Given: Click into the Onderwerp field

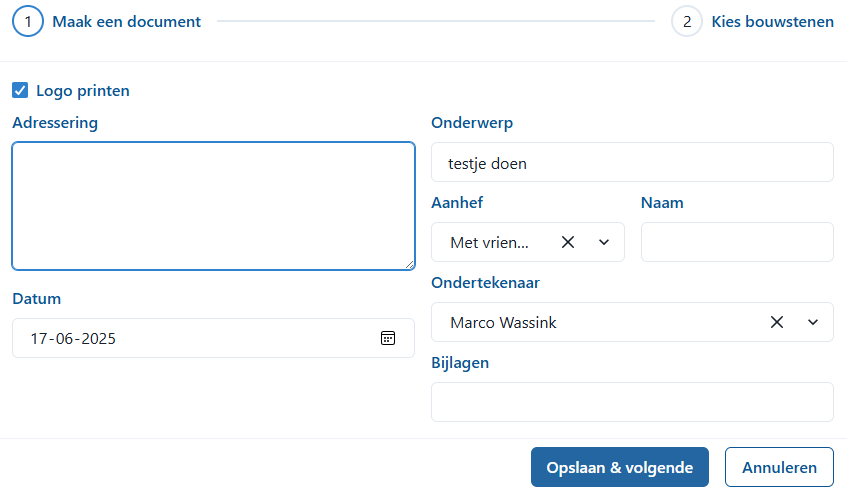Looking at the screenshot, I should pos(631,162).
